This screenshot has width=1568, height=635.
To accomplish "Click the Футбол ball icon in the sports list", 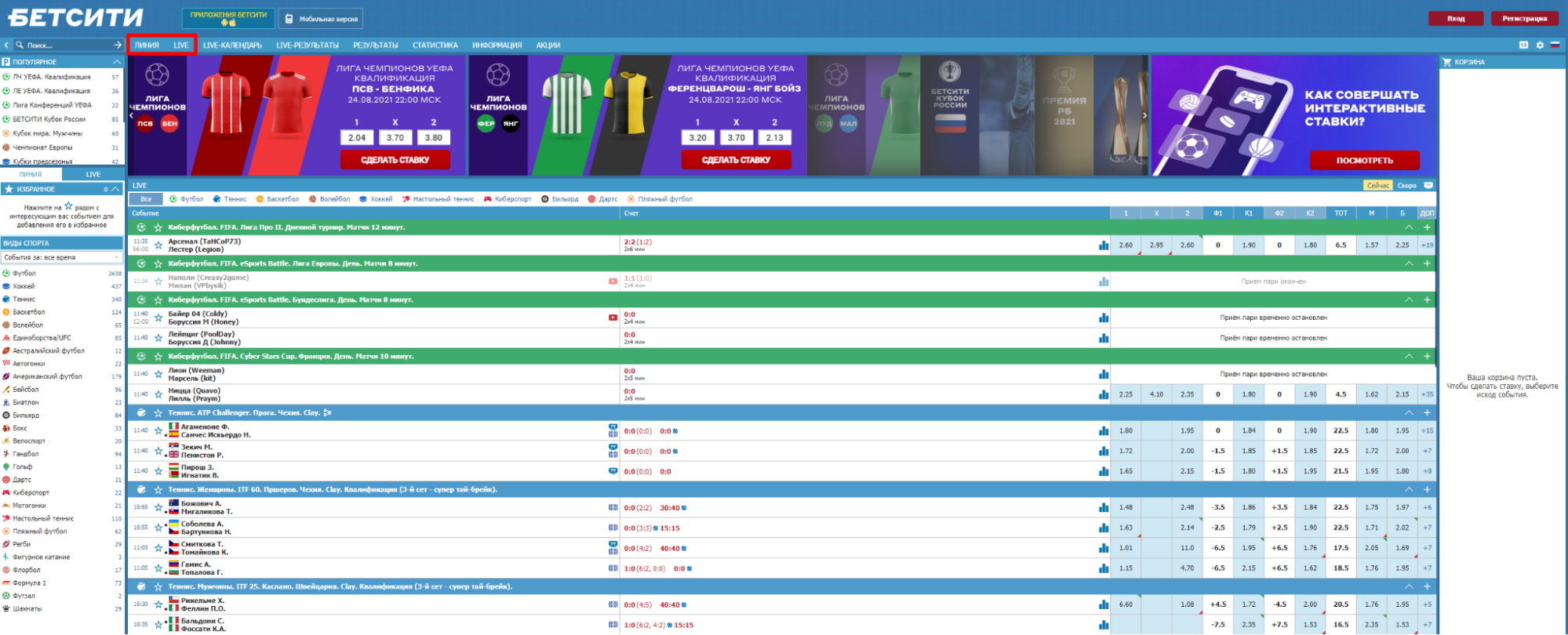I will (6, 274).
